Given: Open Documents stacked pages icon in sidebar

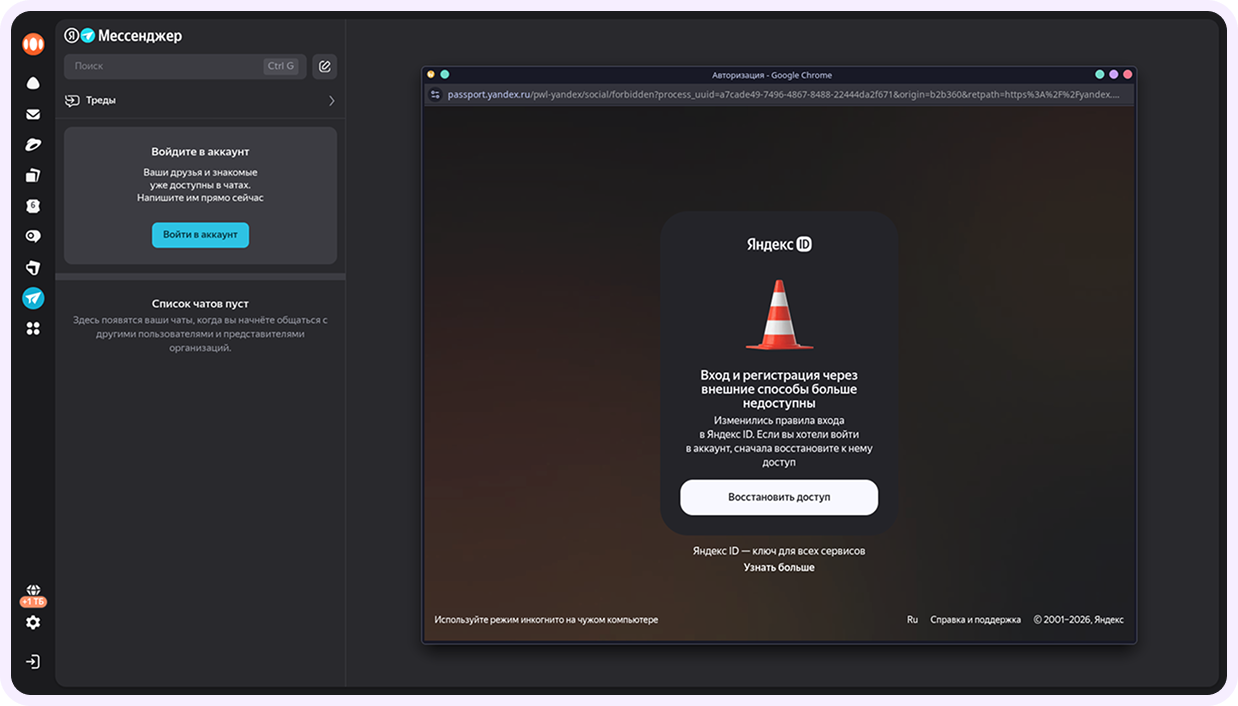Looking at the screenshot, I should 33,176.
